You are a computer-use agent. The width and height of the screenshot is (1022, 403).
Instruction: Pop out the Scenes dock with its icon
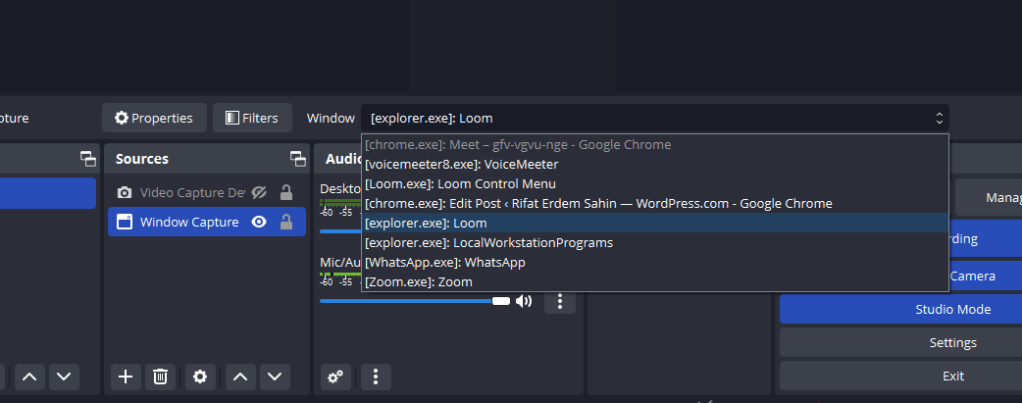coord(87,158)
